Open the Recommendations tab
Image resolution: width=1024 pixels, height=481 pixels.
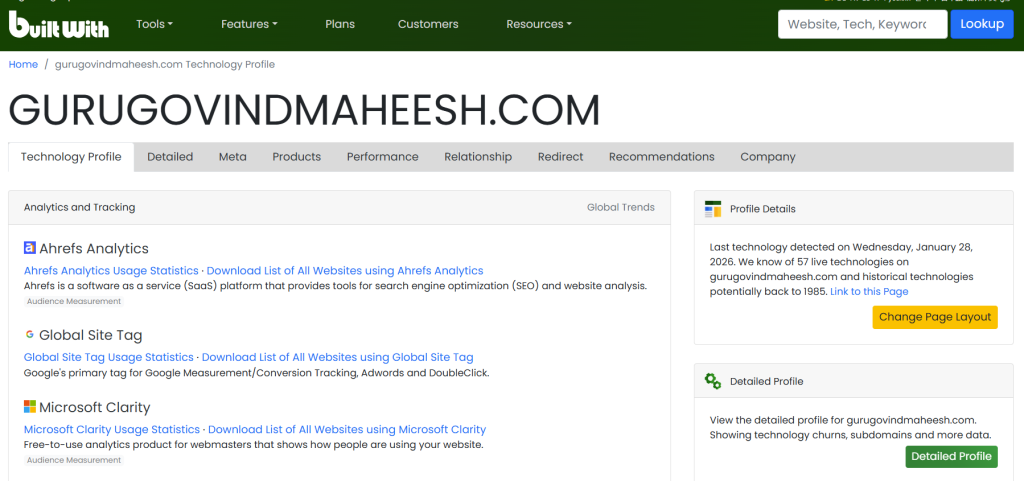click(x=662, y=157)
